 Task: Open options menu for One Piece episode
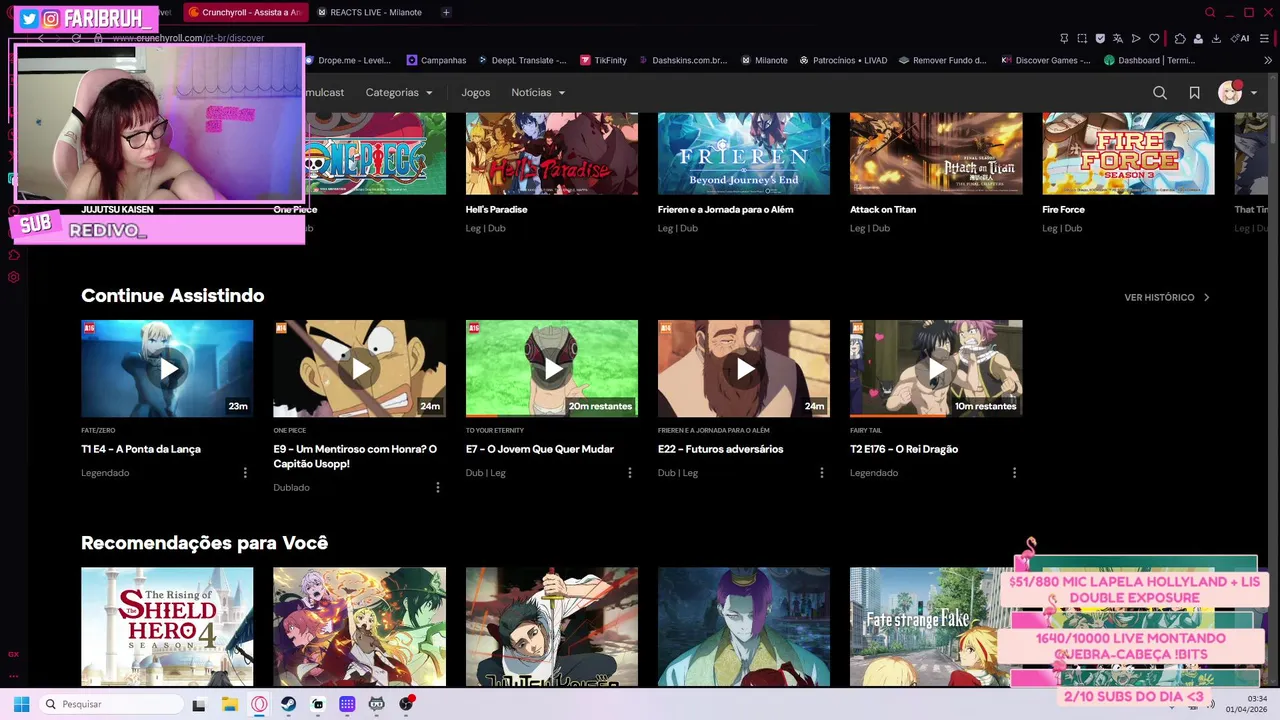(437, 487)
